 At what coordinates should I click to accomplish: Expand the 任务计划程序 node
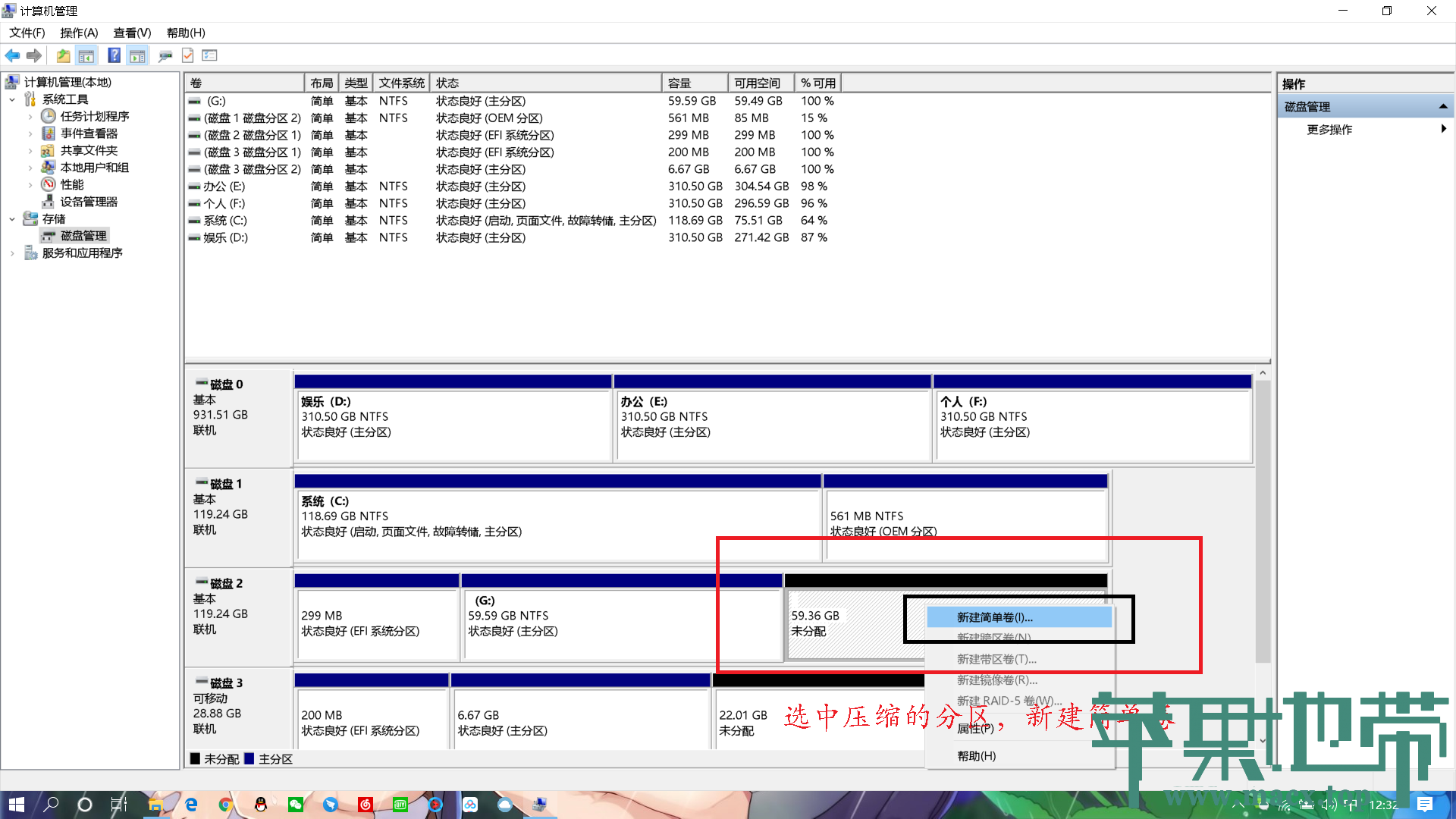click(x=30, y=117)
